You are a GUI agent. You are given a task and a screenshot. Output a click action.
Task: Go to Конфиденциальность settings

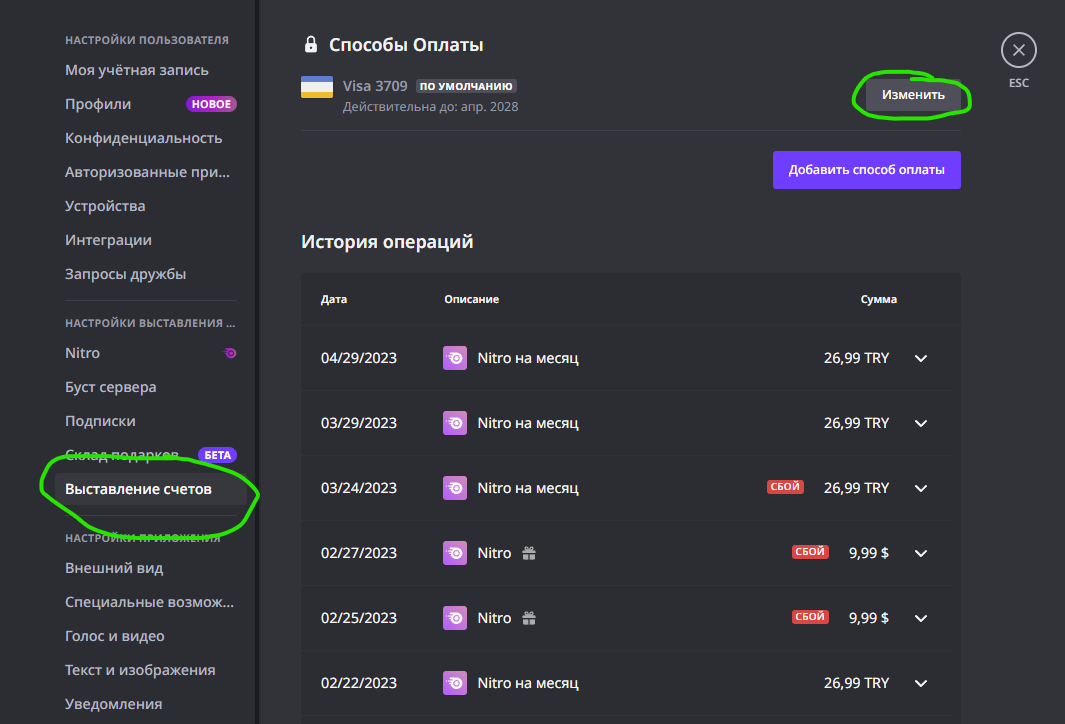point(151,138)
